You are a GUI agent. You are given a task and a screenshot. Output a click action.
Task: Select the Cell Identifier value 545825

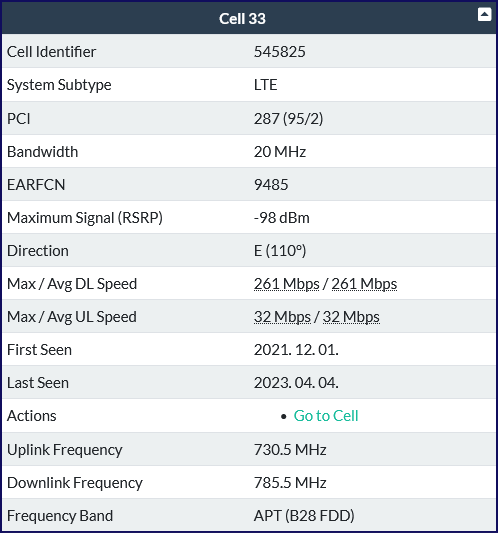pos(279,52)
